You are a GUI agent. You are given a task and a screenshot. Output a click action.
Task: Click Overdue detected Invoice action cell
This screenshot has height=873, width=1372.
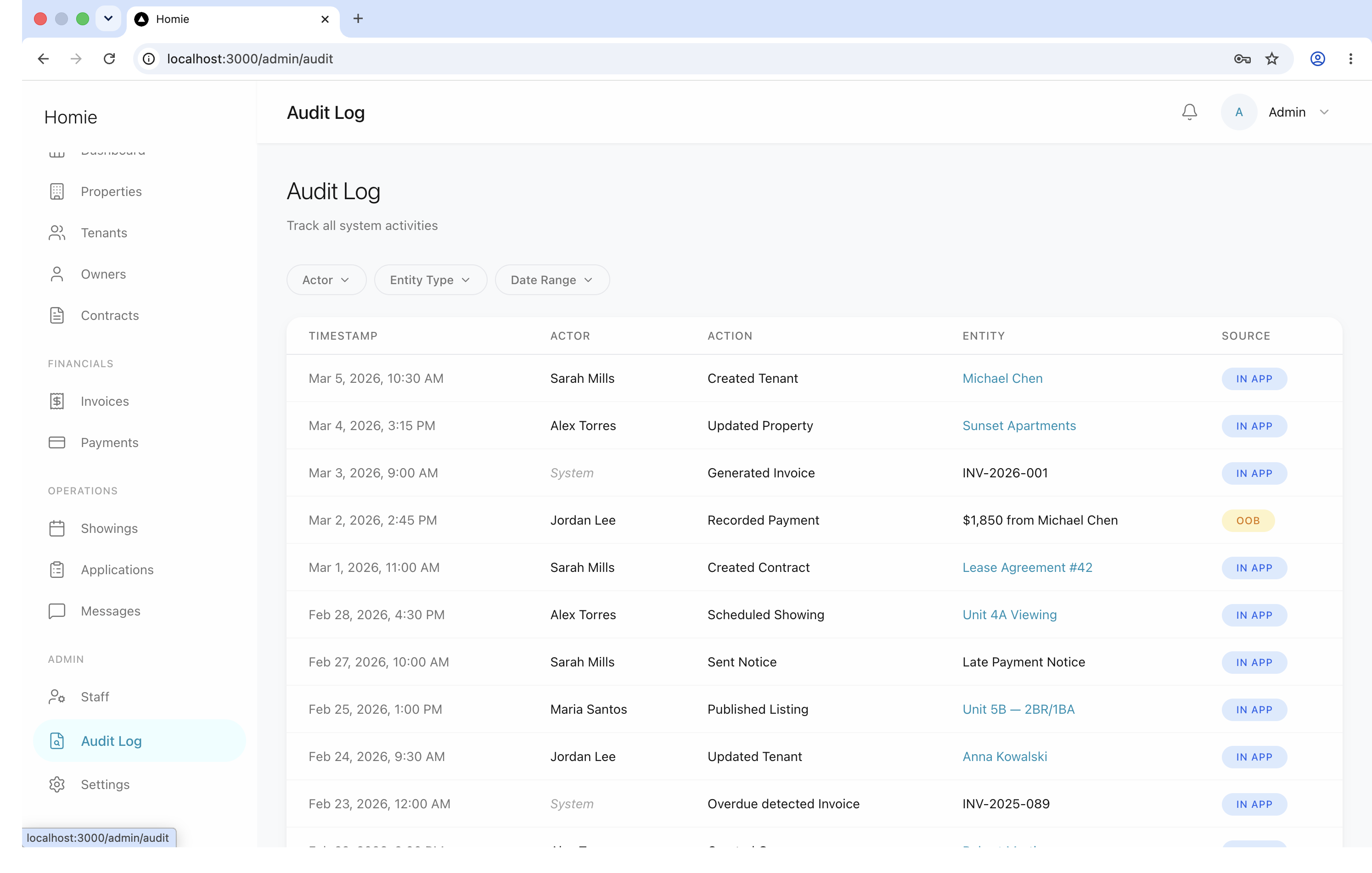click(783, 804)
